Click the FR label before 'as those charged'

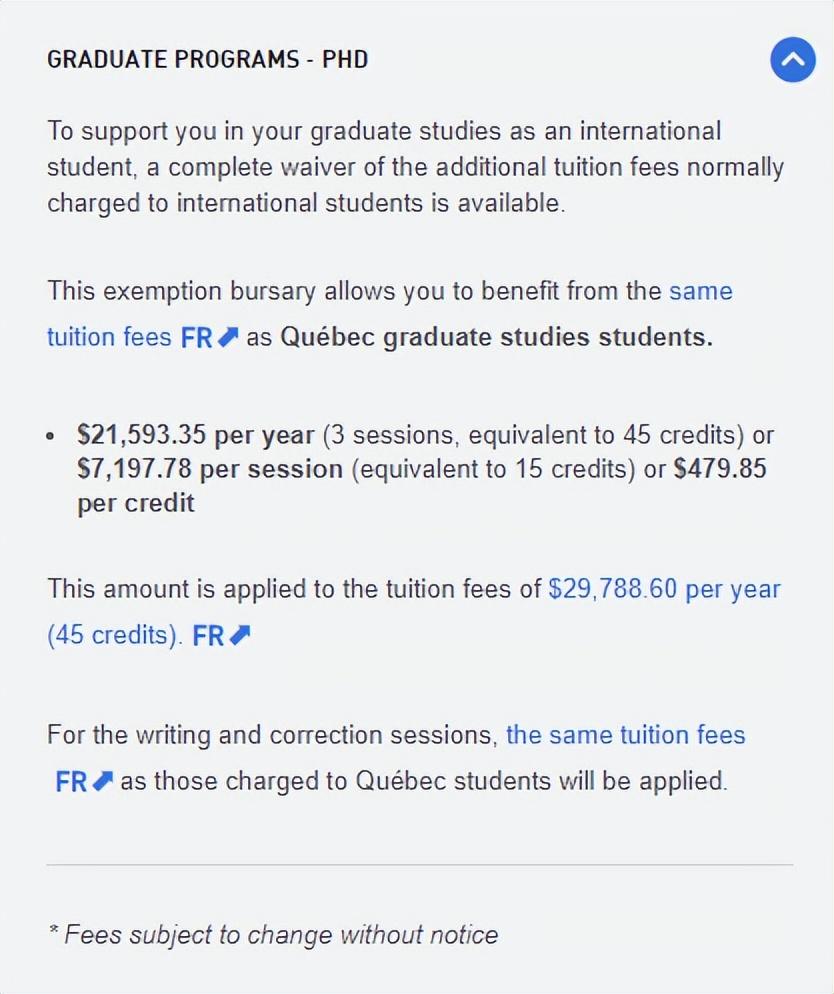71,782
